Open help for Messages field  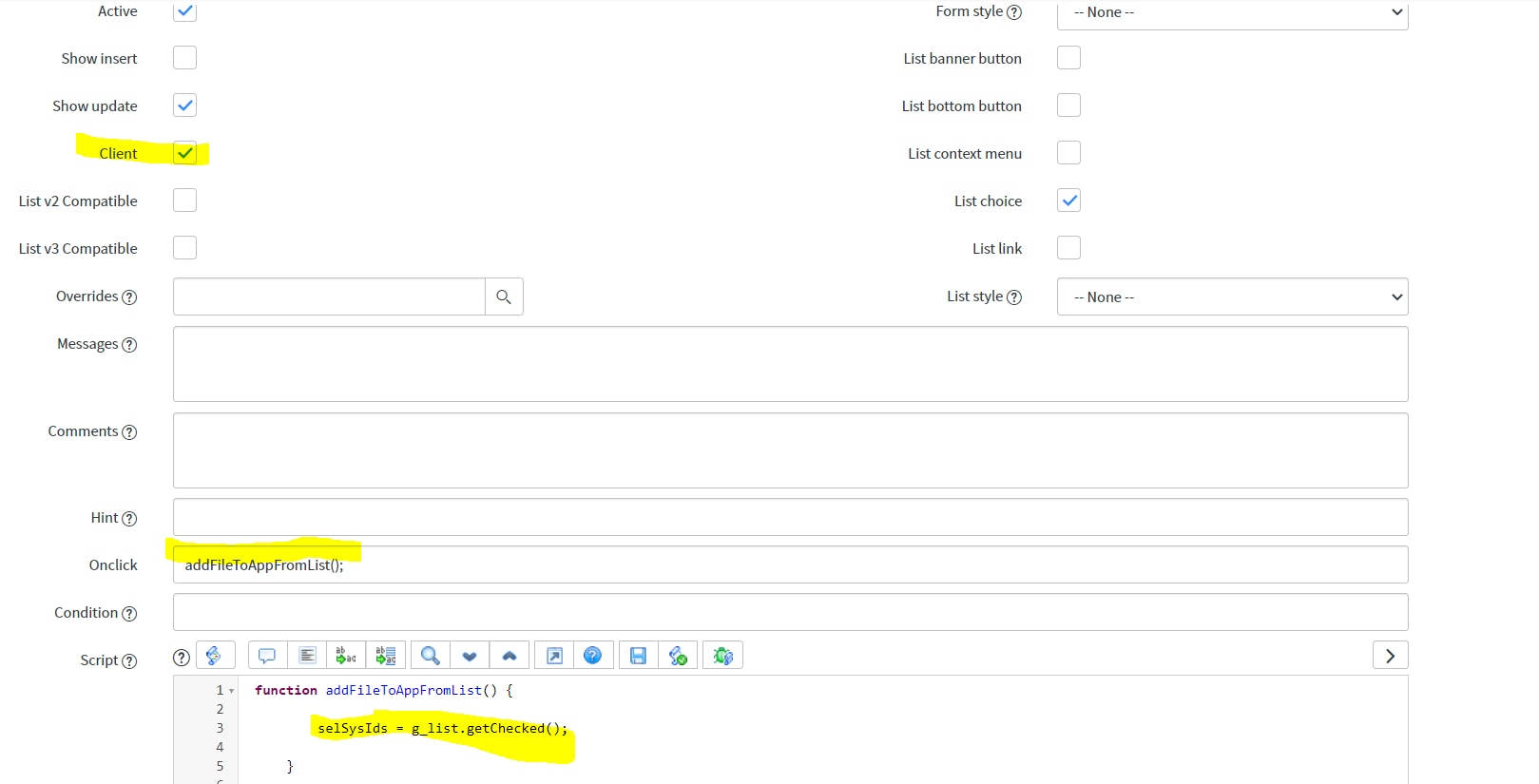[129, 345]
